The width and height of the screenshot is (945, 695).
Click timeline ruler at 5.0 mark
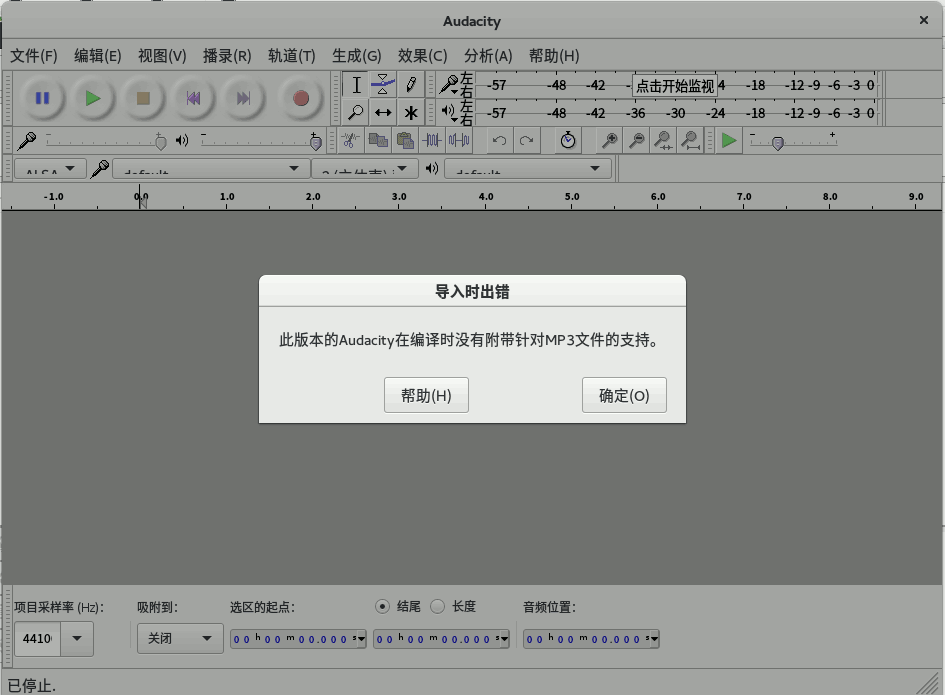(x=572, y=198)
